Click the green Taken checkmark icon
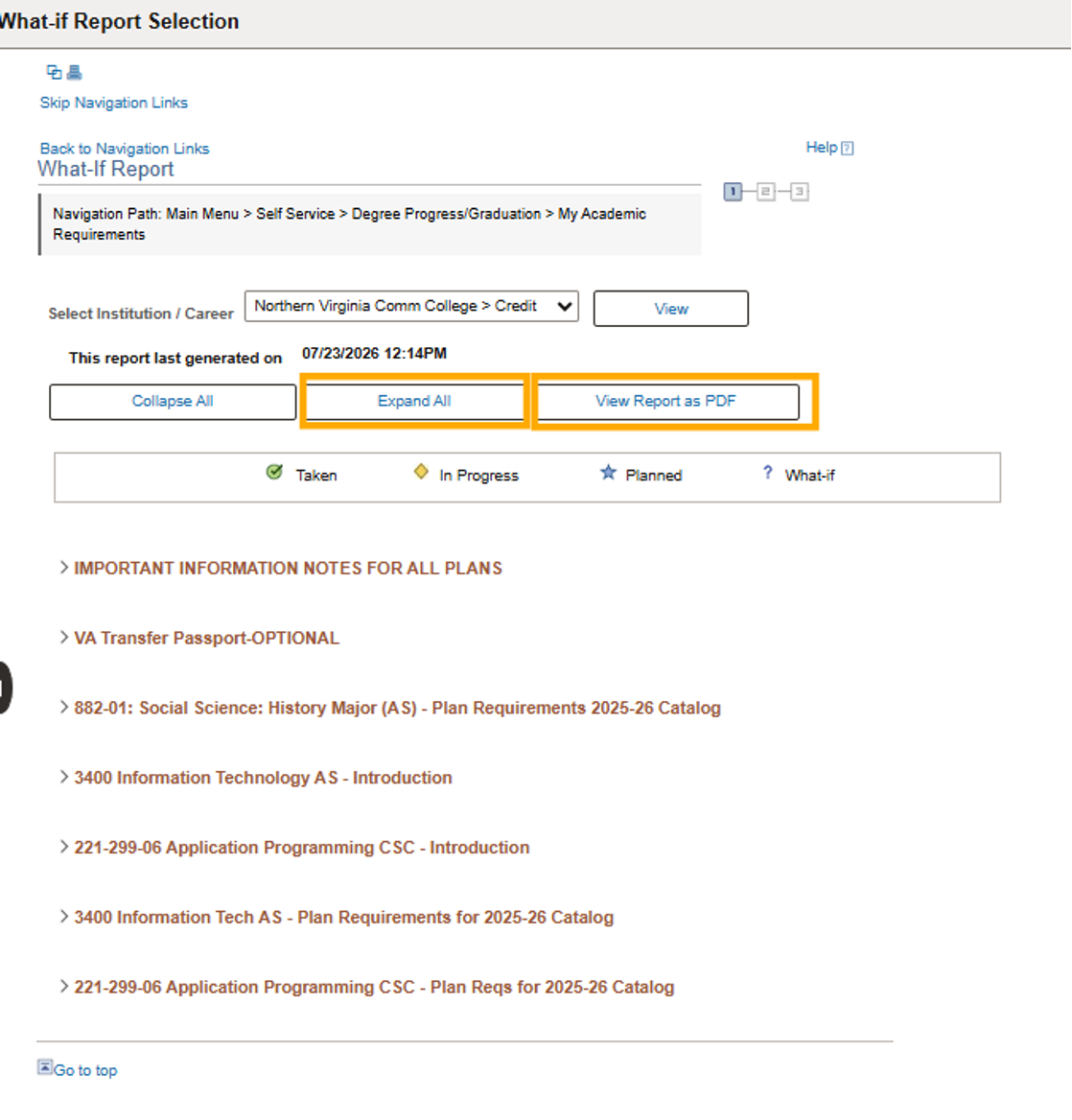 (x=274, y=472)
